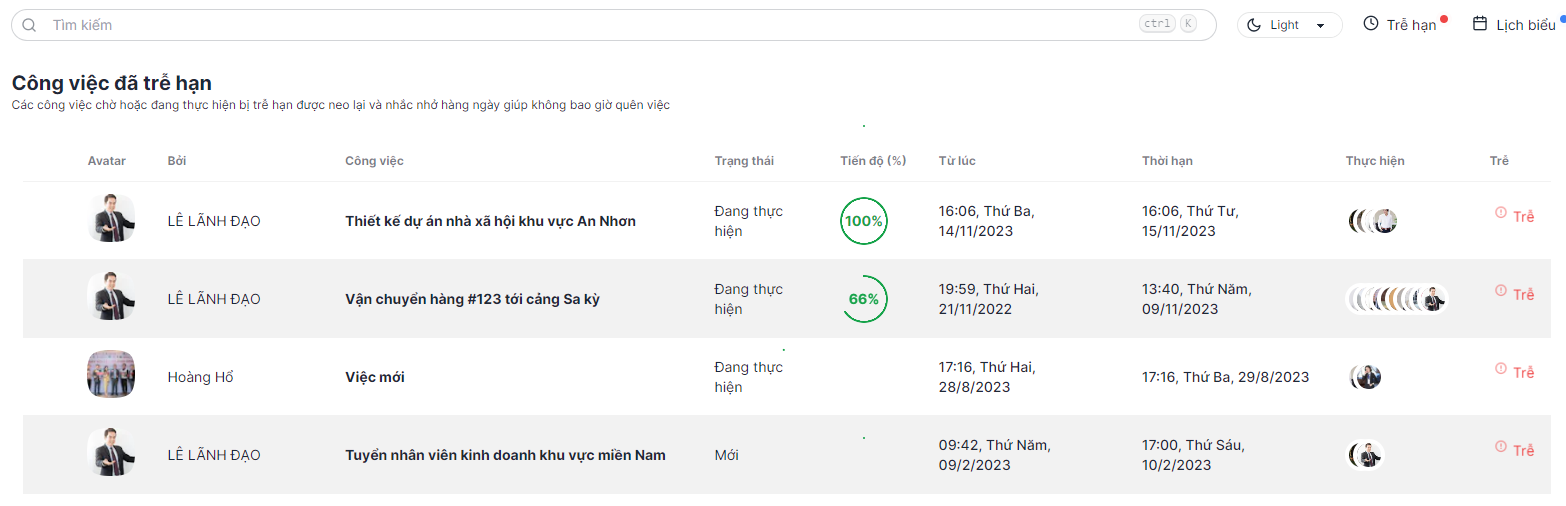Click assignee avatars for Sa kỳ shipment
The image size is (1566, 506).
coord(1397,299)
